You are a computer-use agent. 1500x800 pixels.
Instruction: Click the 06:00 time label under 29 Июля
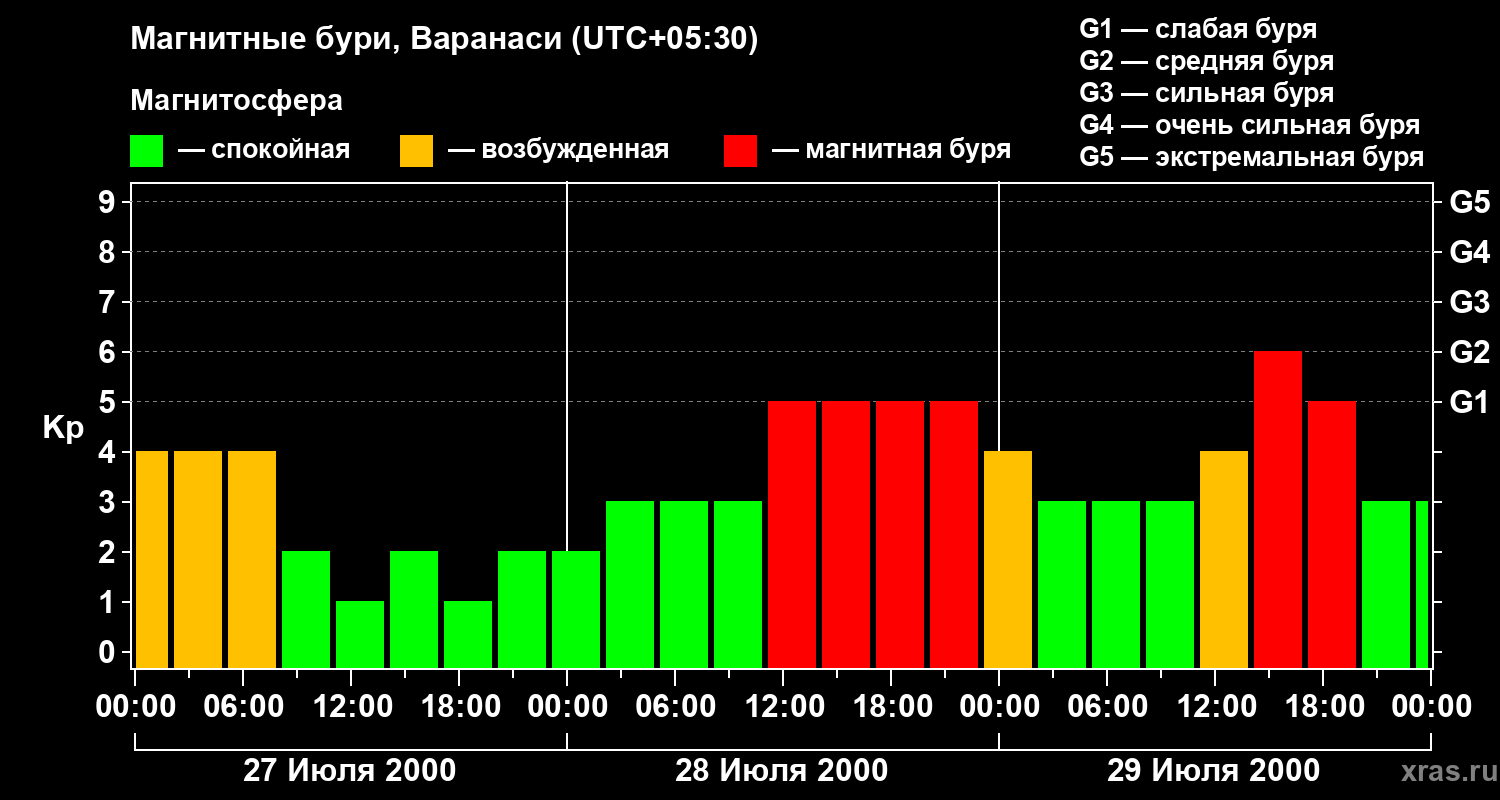1107,706
